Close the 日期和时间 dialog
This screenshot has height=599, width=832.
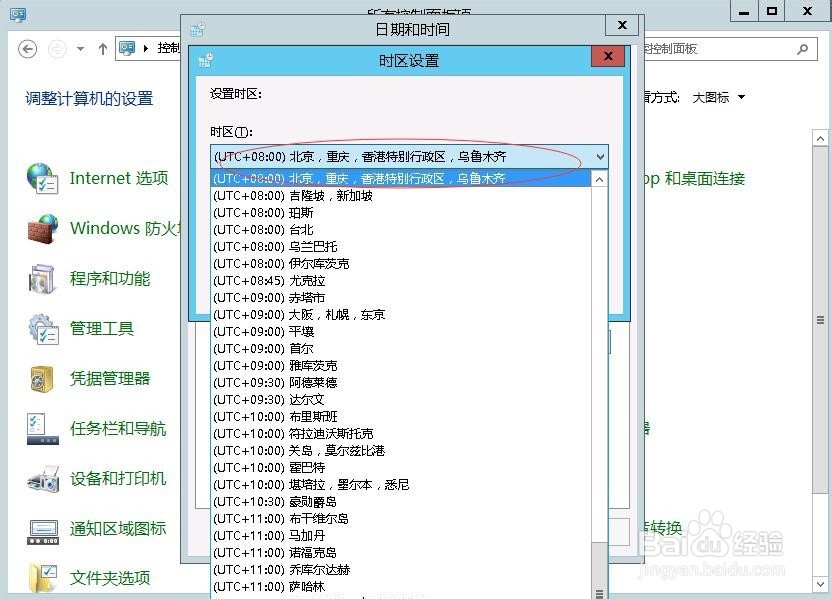[x=622, y=25]
